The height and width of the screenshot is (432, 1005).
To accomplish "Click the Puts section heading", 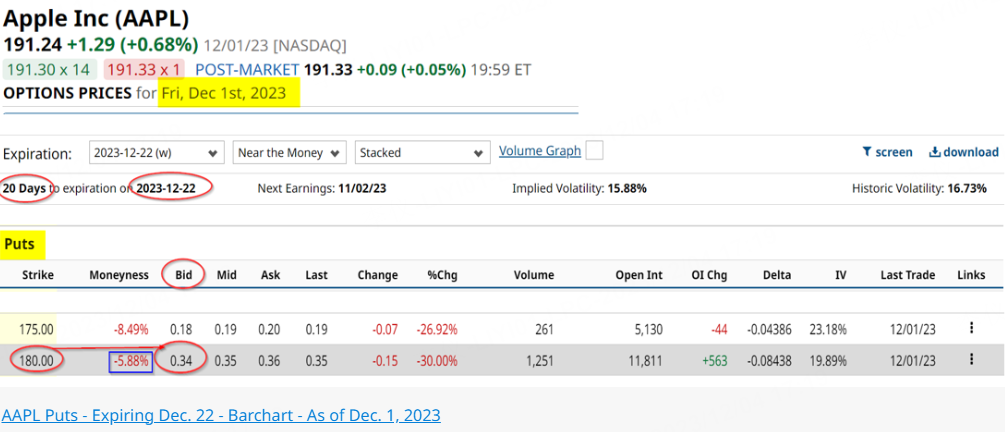I will (19, 244).
